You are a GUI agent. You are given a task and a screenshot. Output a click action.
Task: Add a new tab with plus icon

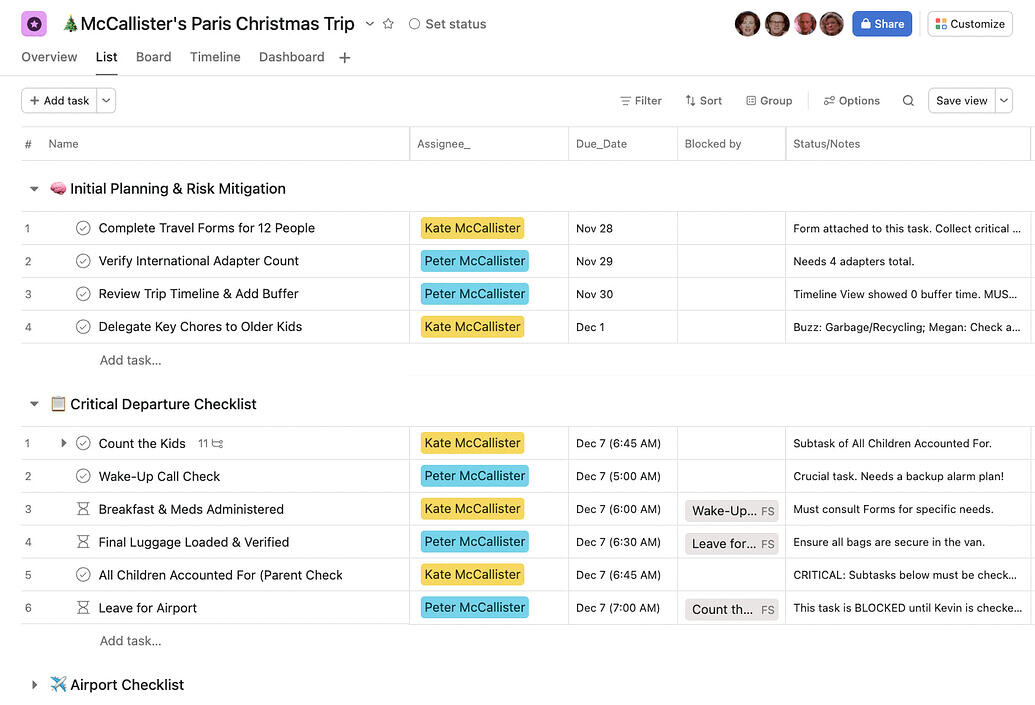pyautogui.click(x=345, y=58)
